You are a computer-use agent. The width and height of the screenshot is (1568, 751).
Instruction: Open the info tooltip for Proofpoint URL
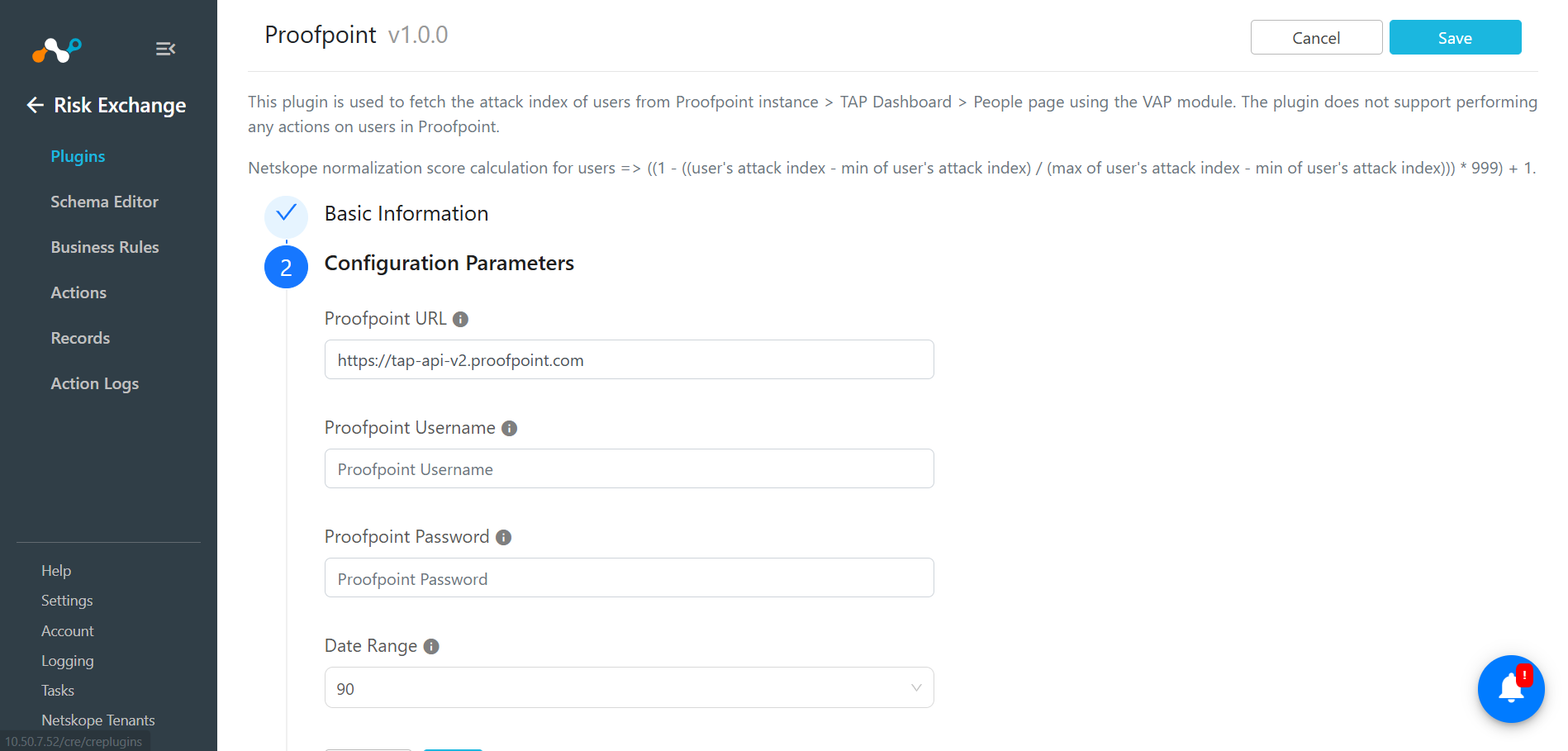[461, 319]
